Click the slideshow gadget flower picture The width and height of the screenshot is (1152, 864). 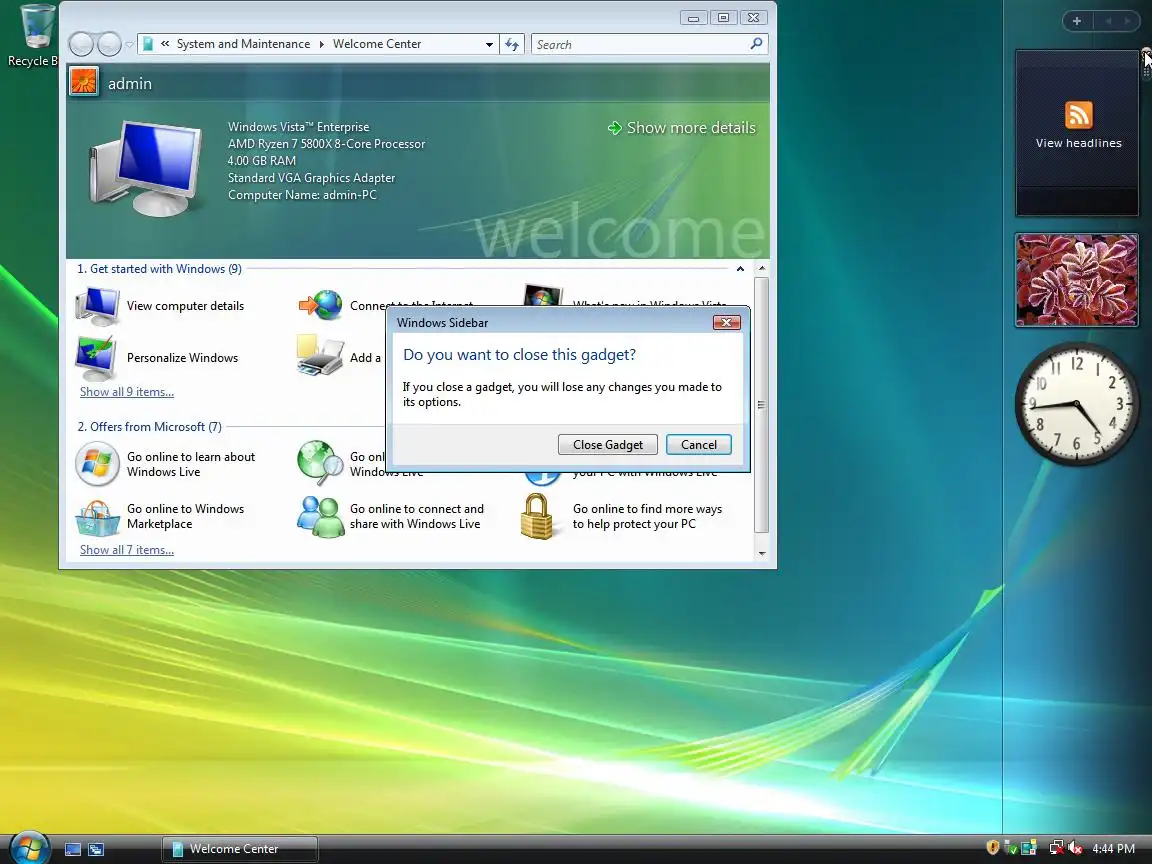[1077, 280]
